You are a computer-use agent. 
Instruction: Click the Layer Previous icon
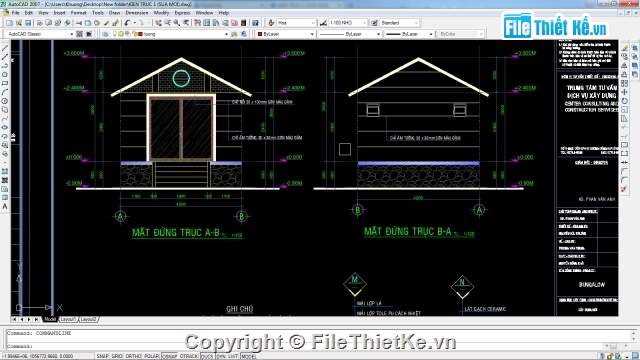[x=244, y=34]
